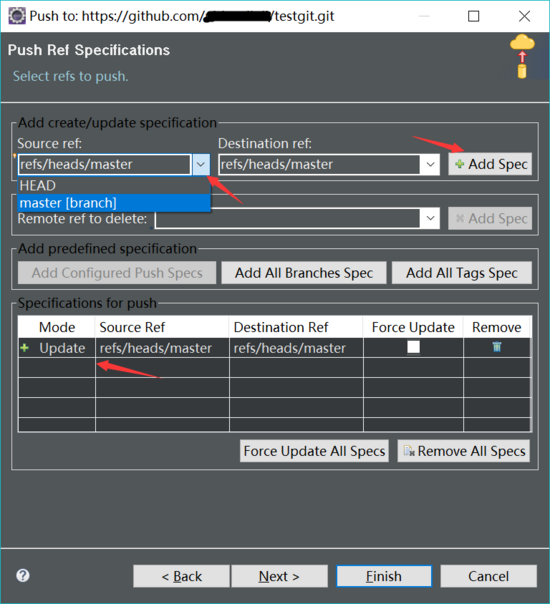The image size is (550, 604).
Task: Click Remove All Specs button
Action: pos(464,451)
